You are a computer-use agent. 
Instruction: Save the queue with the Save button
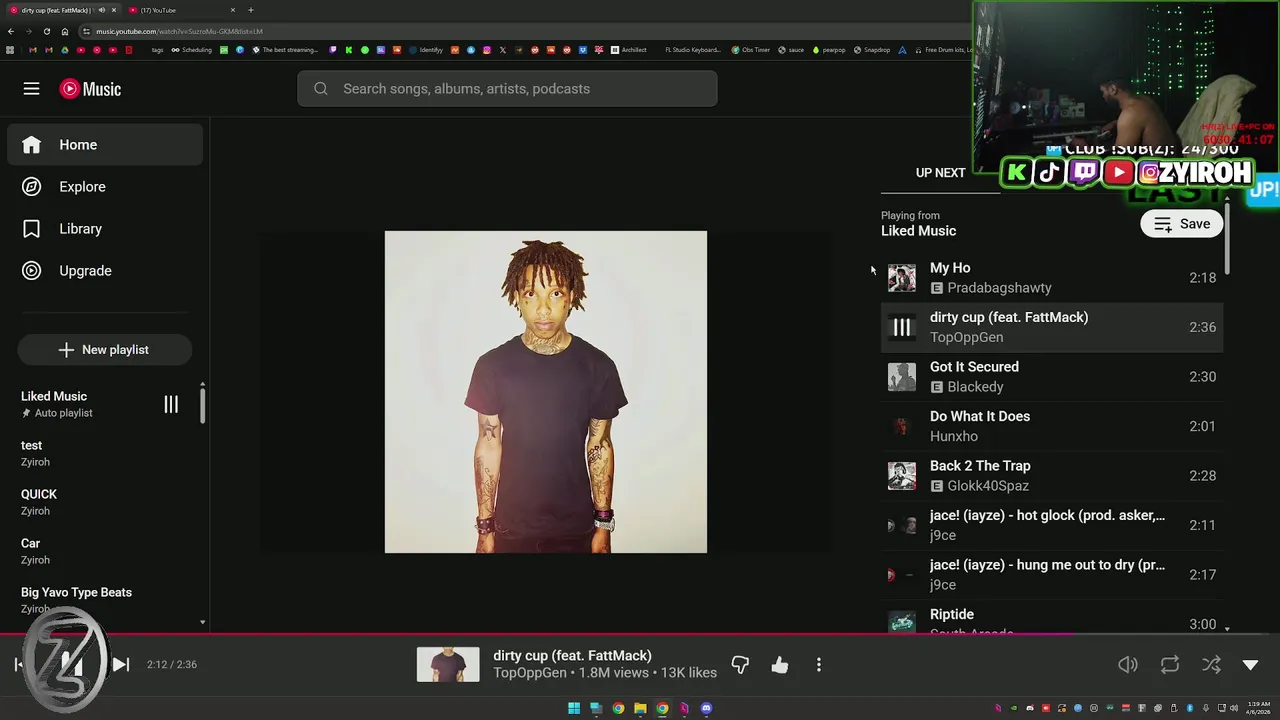(x=1182, y=224)
